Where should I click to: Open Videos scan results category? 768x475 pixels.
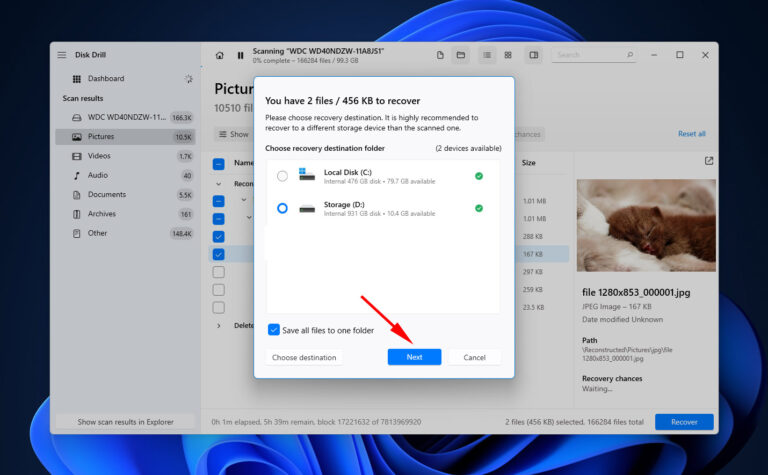click(100, 156)
